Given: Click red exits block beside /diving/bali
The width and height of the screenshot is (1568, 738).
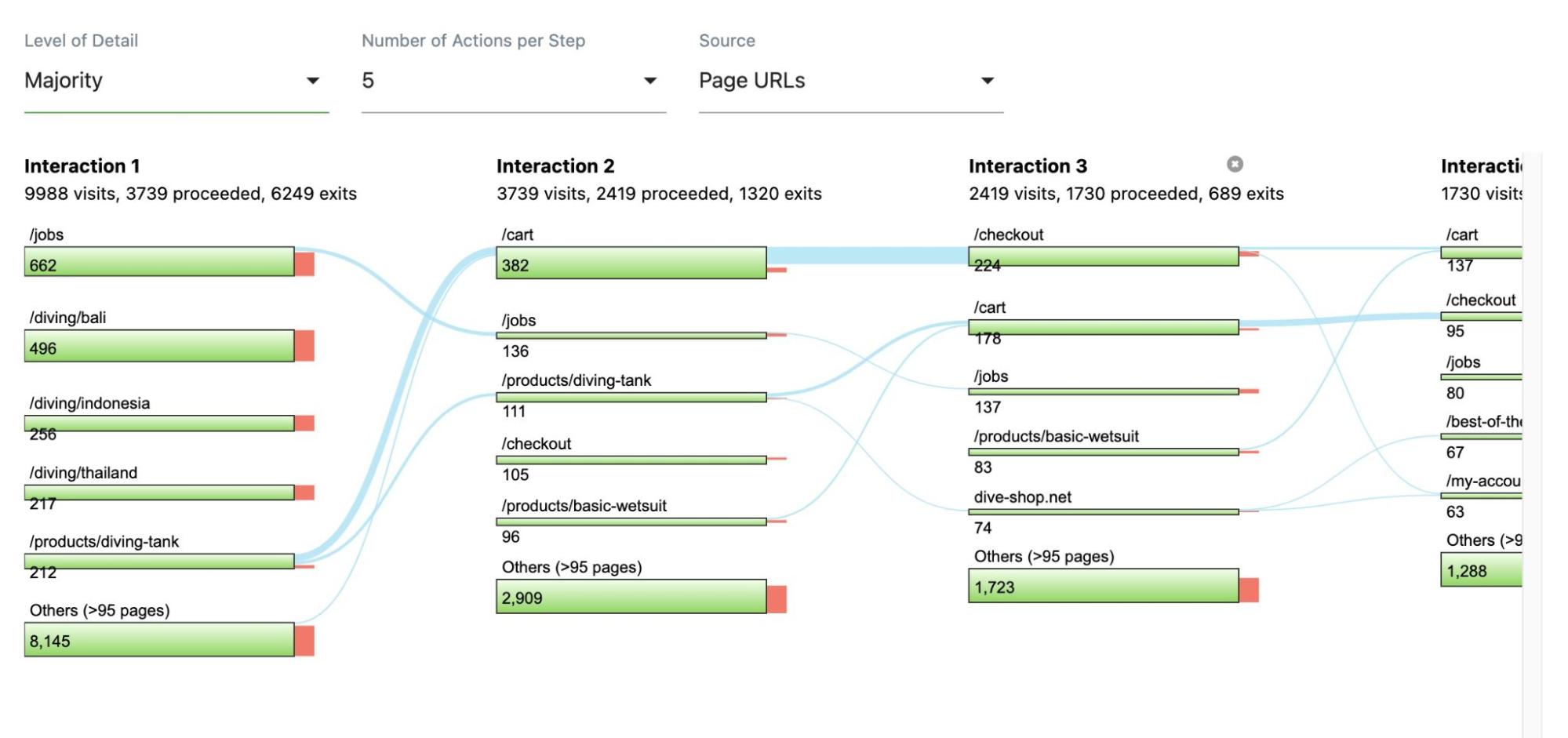Looking at the screenshot, I should point(305,346).
